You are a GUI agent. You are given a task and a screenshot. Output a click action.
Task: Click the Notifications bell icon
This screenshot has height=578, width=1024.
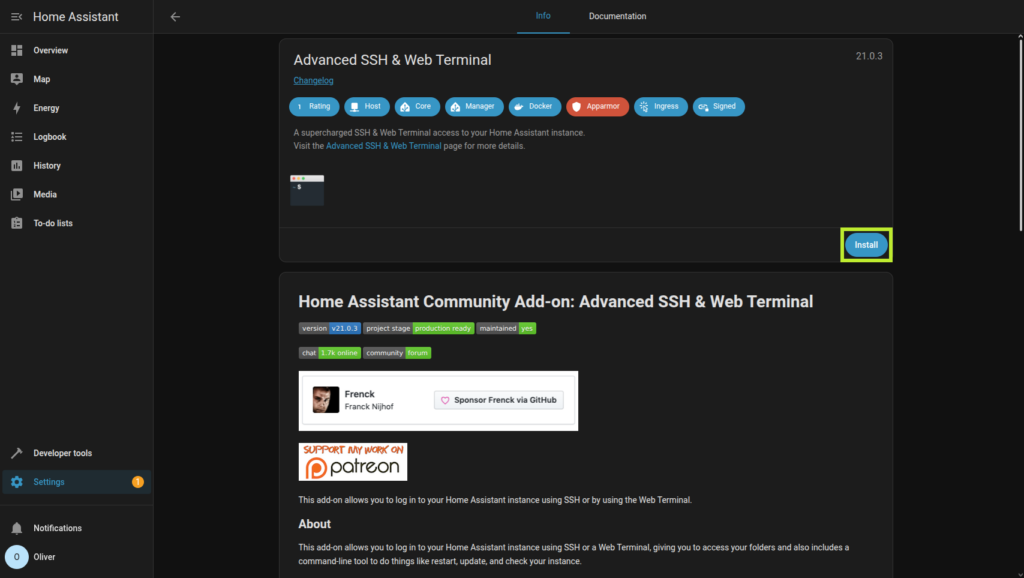click(x=17, y=528)
